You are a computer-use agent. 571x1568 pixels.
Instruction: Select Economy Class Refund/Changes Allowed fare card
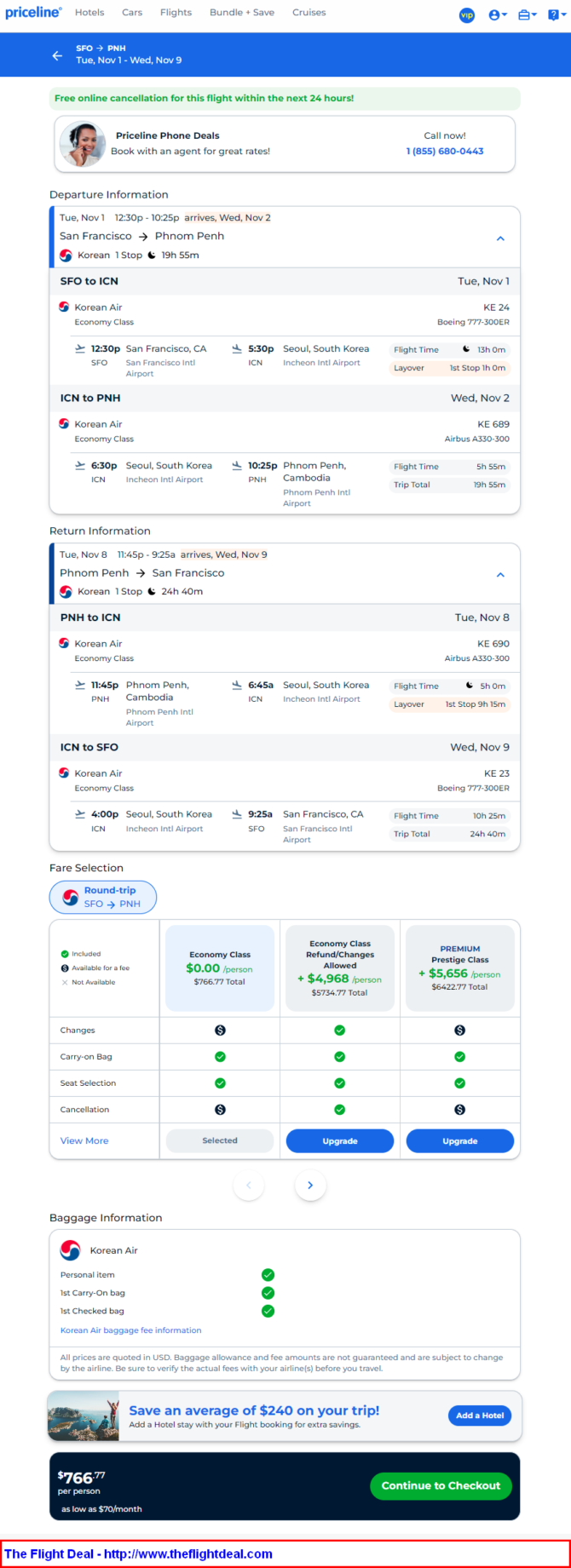click(340, 968)
